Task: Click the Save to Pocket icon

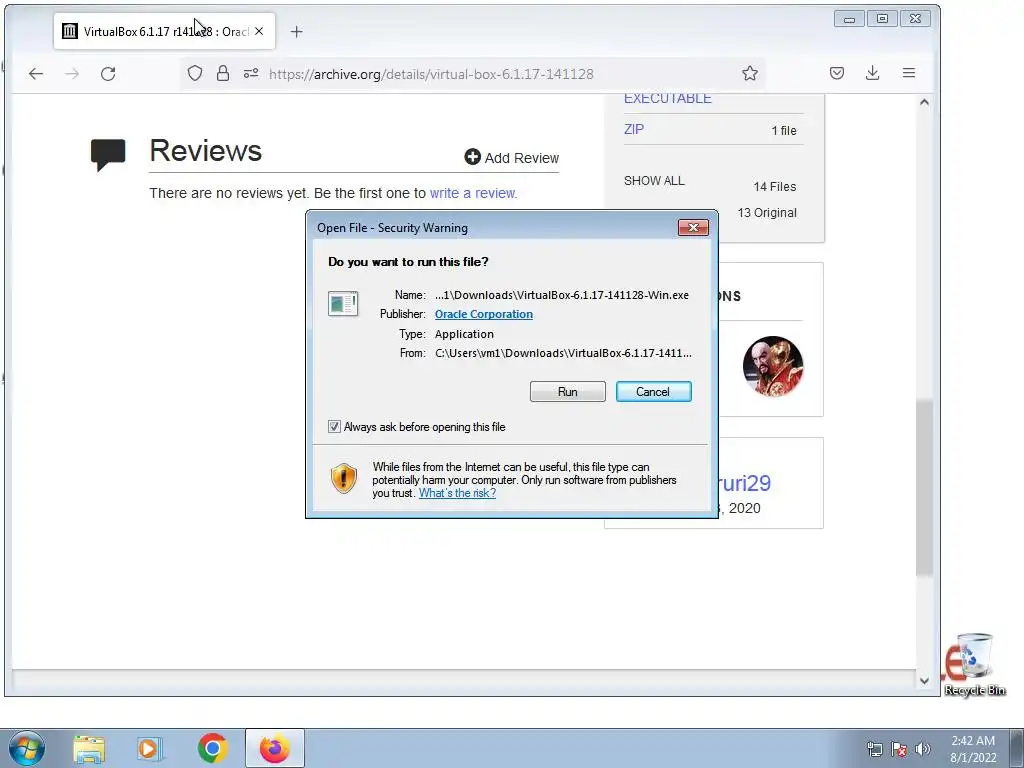Action: [x=837, y=73]
